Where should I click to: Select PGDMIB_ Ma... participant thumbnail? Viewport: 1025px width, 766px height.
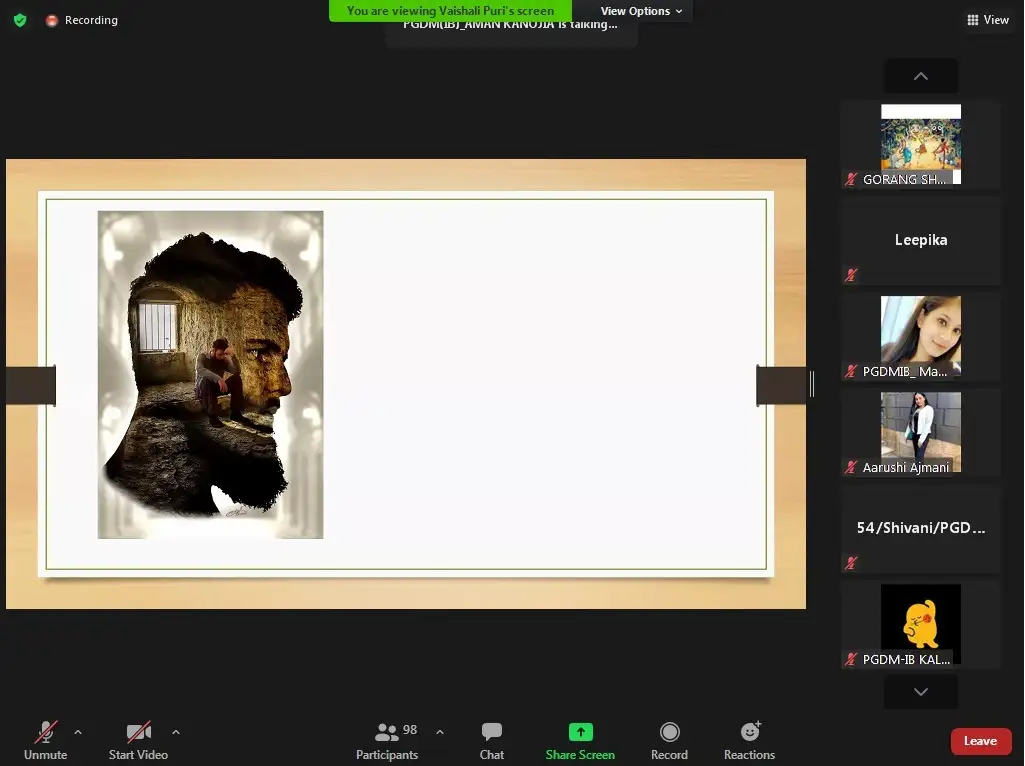click(x=920, y=337)
